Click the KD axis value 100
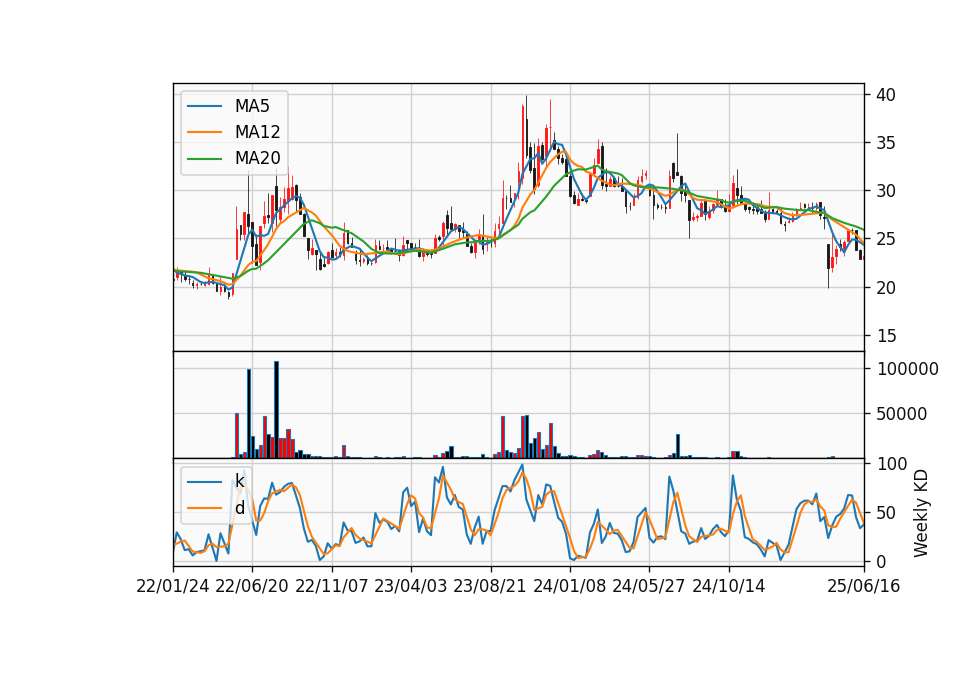This screenshot has width=960, height=690. [x=893, y=464]
